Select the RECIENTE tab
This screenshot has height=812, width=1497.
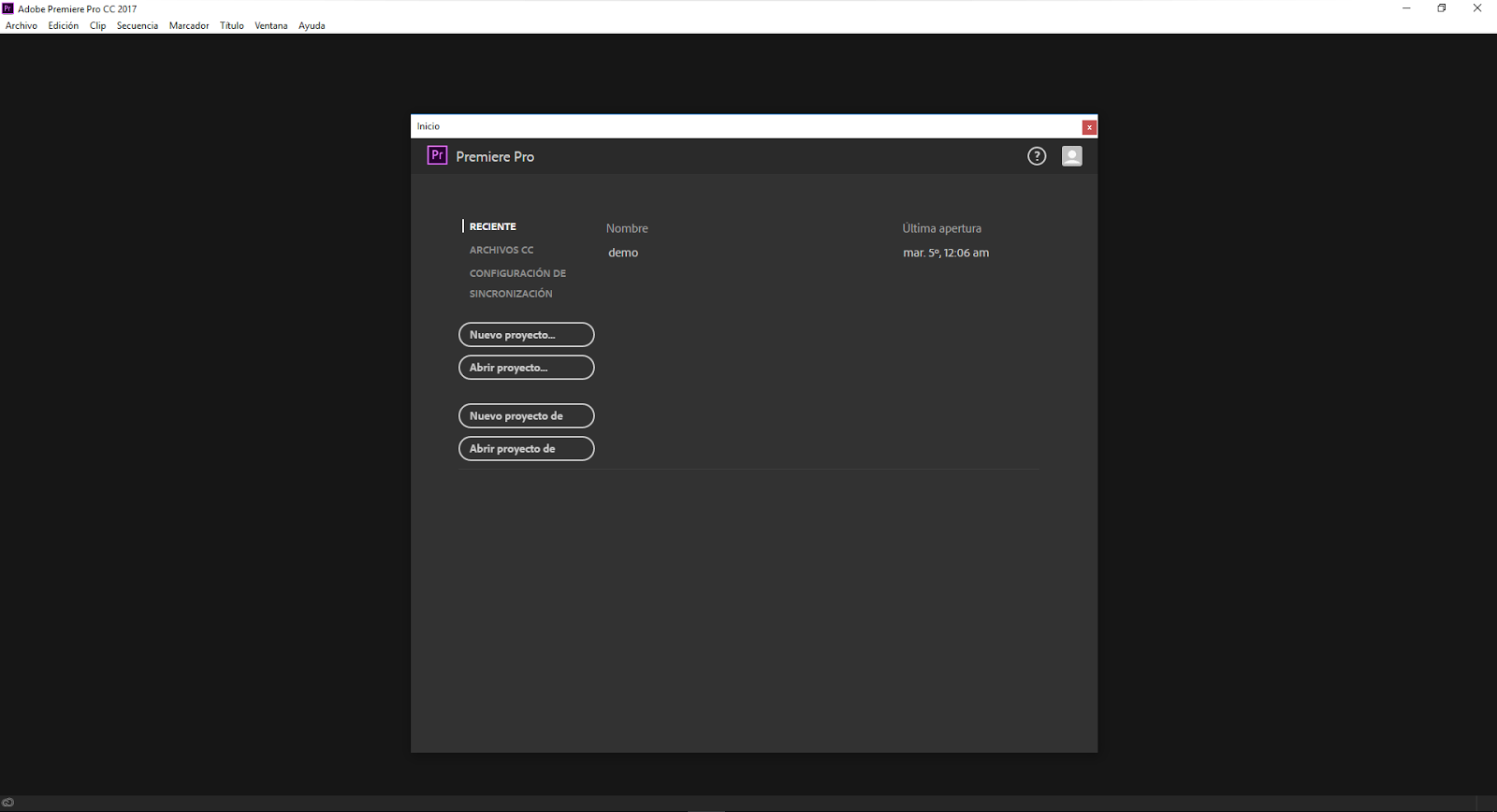tap(493, 226)
